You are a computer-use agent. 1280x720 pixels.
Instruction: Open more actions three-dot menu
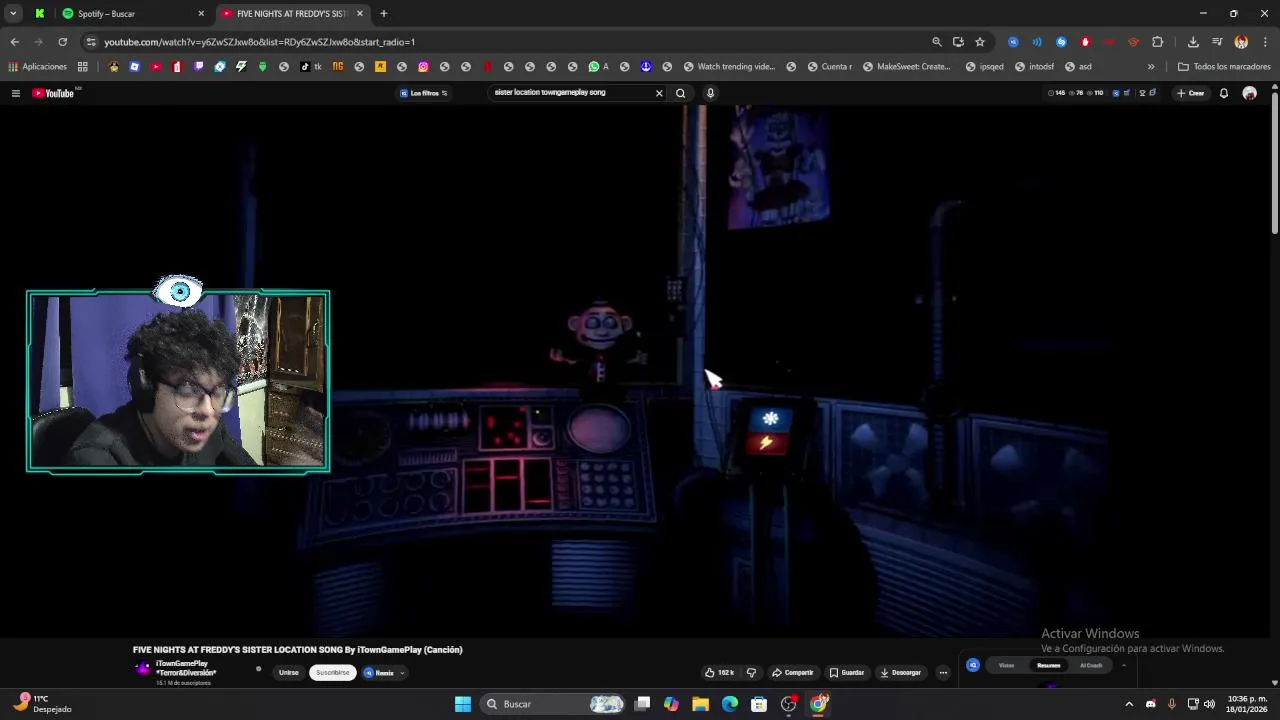[942, 673]
